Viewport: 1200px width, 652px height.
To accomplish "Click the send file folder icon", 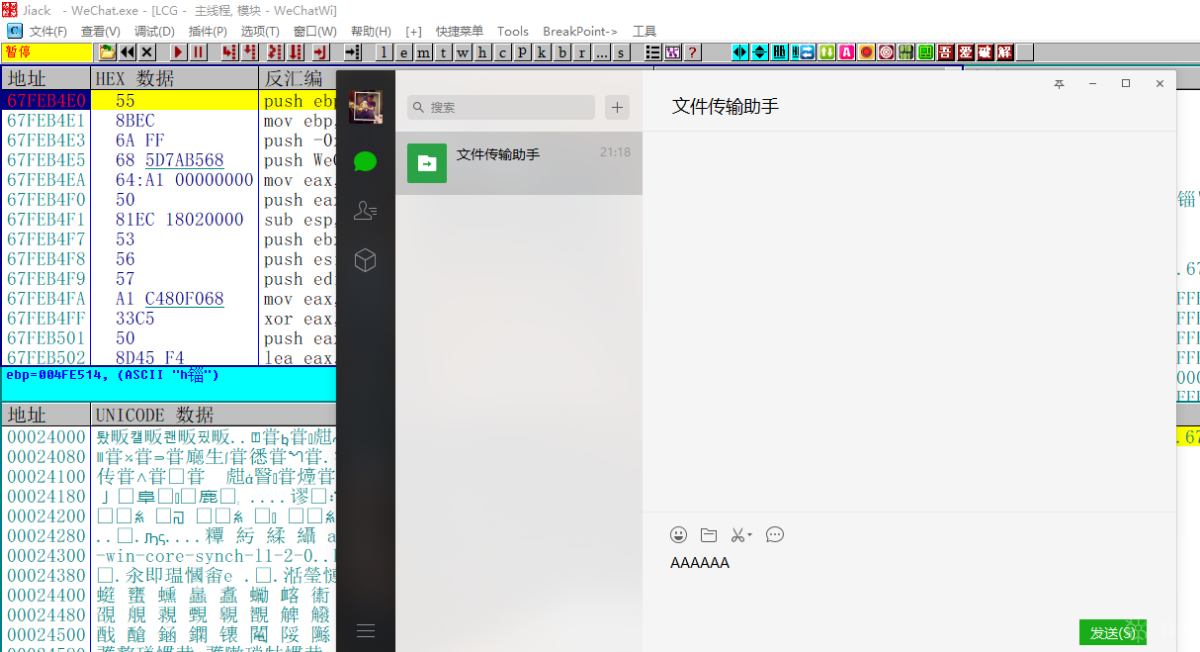I will [x=709, y=535].
